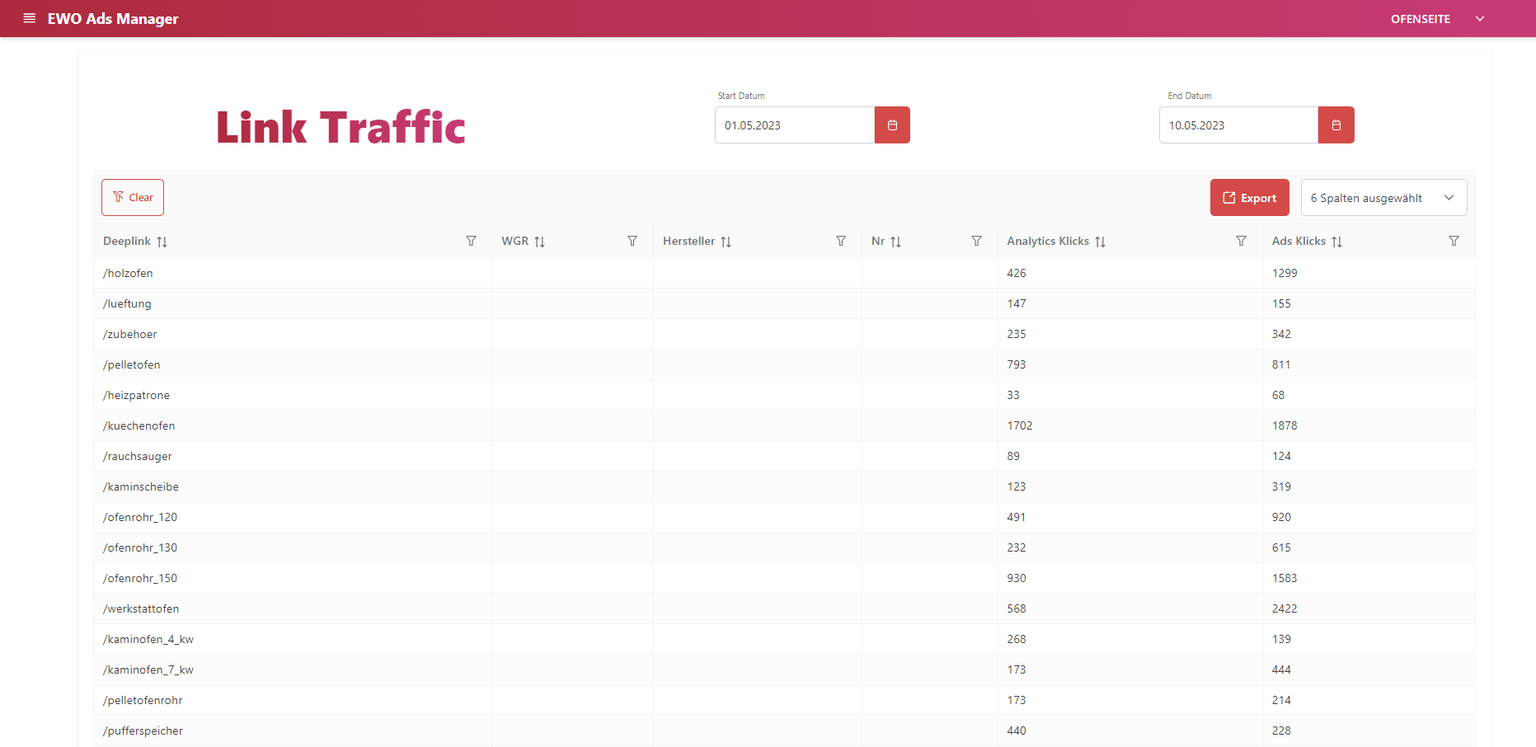Image resolution: width=1536 pixels, height=747 pixels.
Task: Sort table by Ads Klicks
Action: tap(1337, 242)
